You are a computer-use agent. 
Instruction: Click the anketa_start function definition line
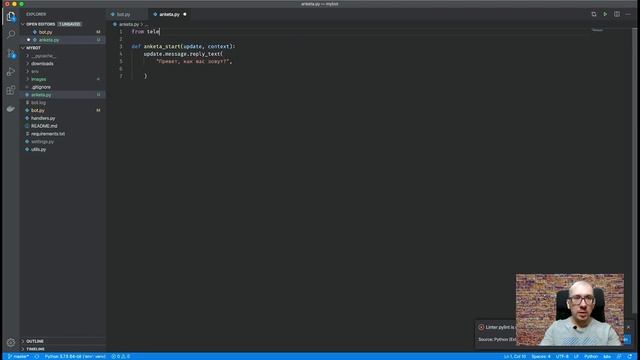(x=183, y=47)
